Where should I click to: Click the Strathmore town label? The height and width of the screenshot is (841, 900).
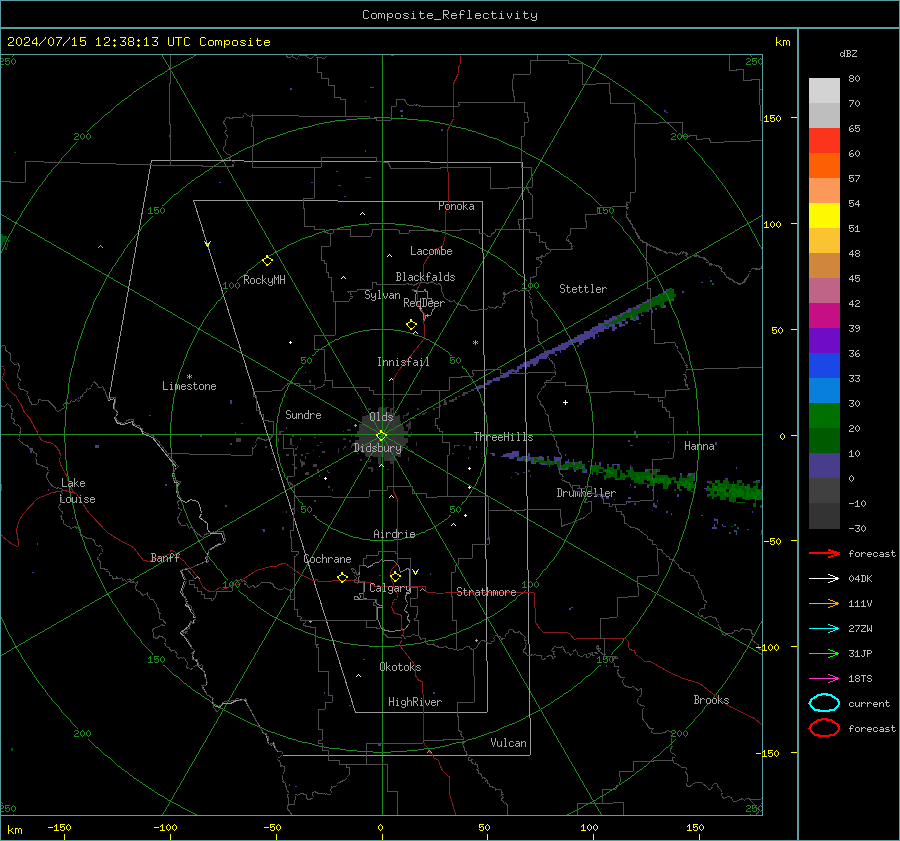[486, 592]
